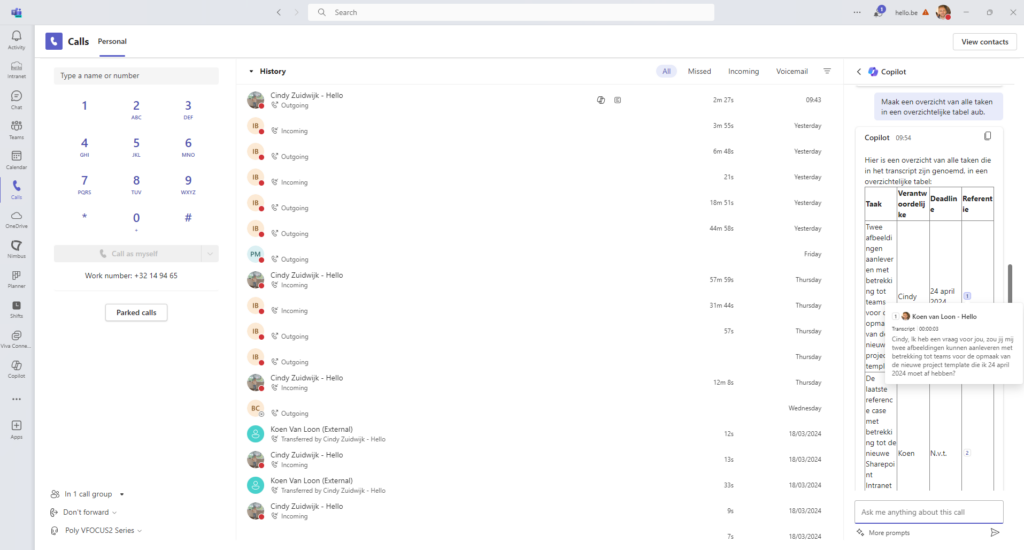Open the Activity feed in sidebar
The image size is (1024, 550).
click(16, 39)
